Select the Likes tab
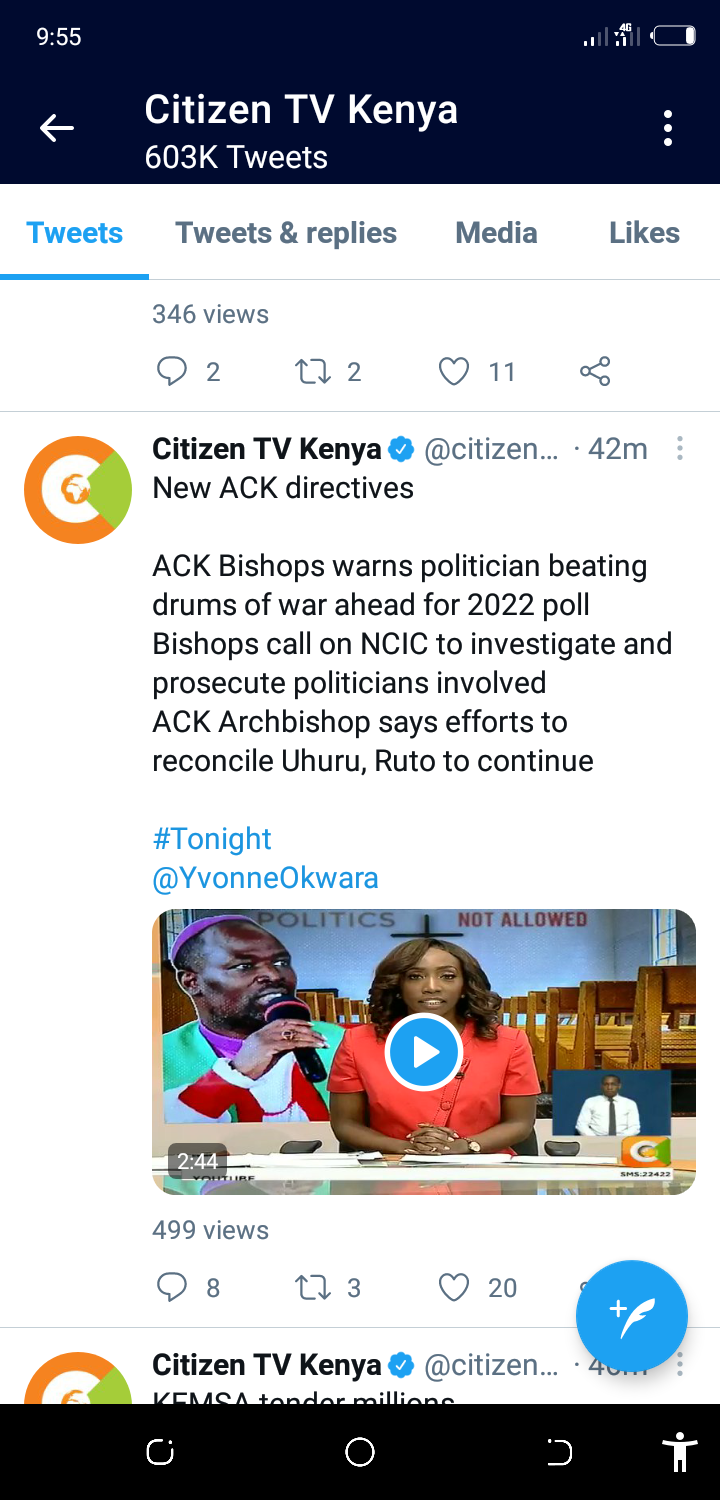The image size is (720, 1500). (x=644, y=233)
